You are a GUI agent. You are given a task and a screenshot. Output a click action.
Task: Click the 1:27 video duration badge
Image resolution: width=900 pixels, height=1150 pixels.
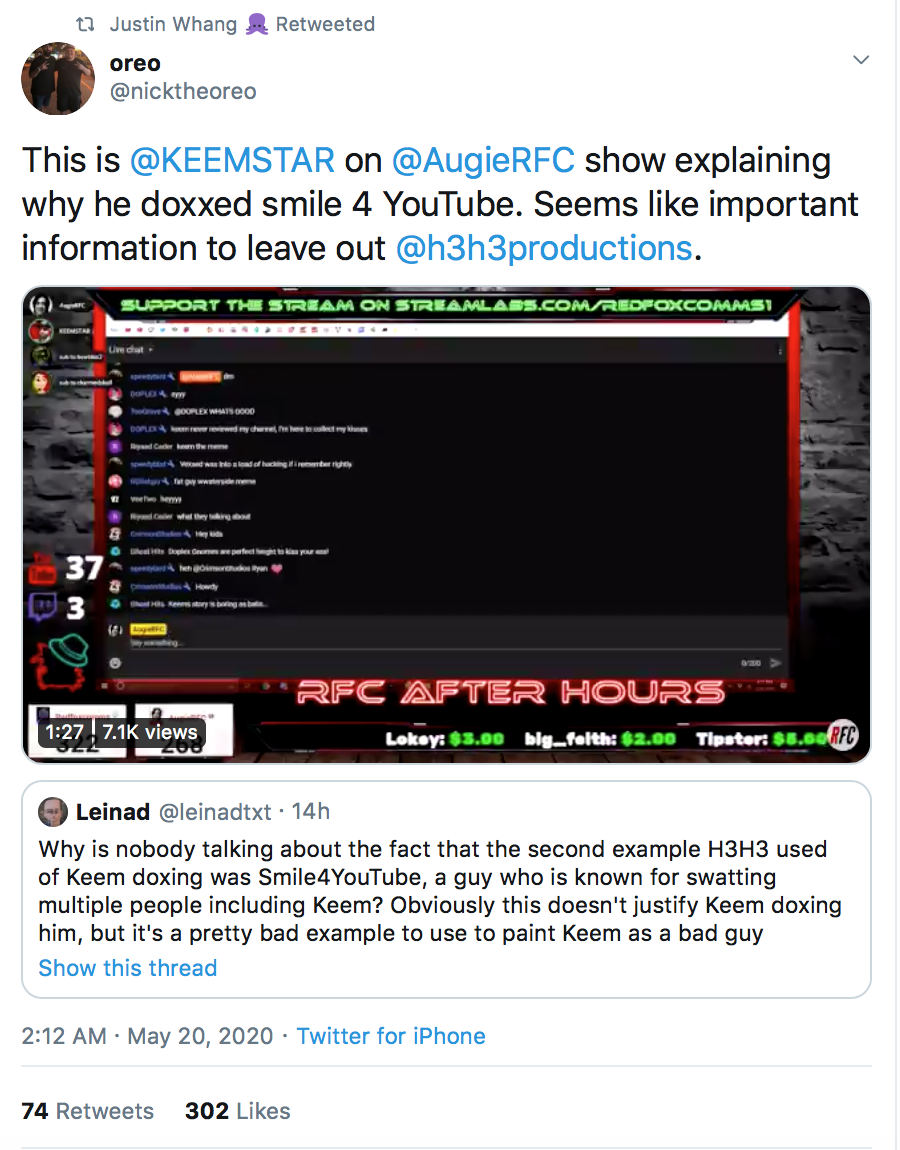coord(64,732)
